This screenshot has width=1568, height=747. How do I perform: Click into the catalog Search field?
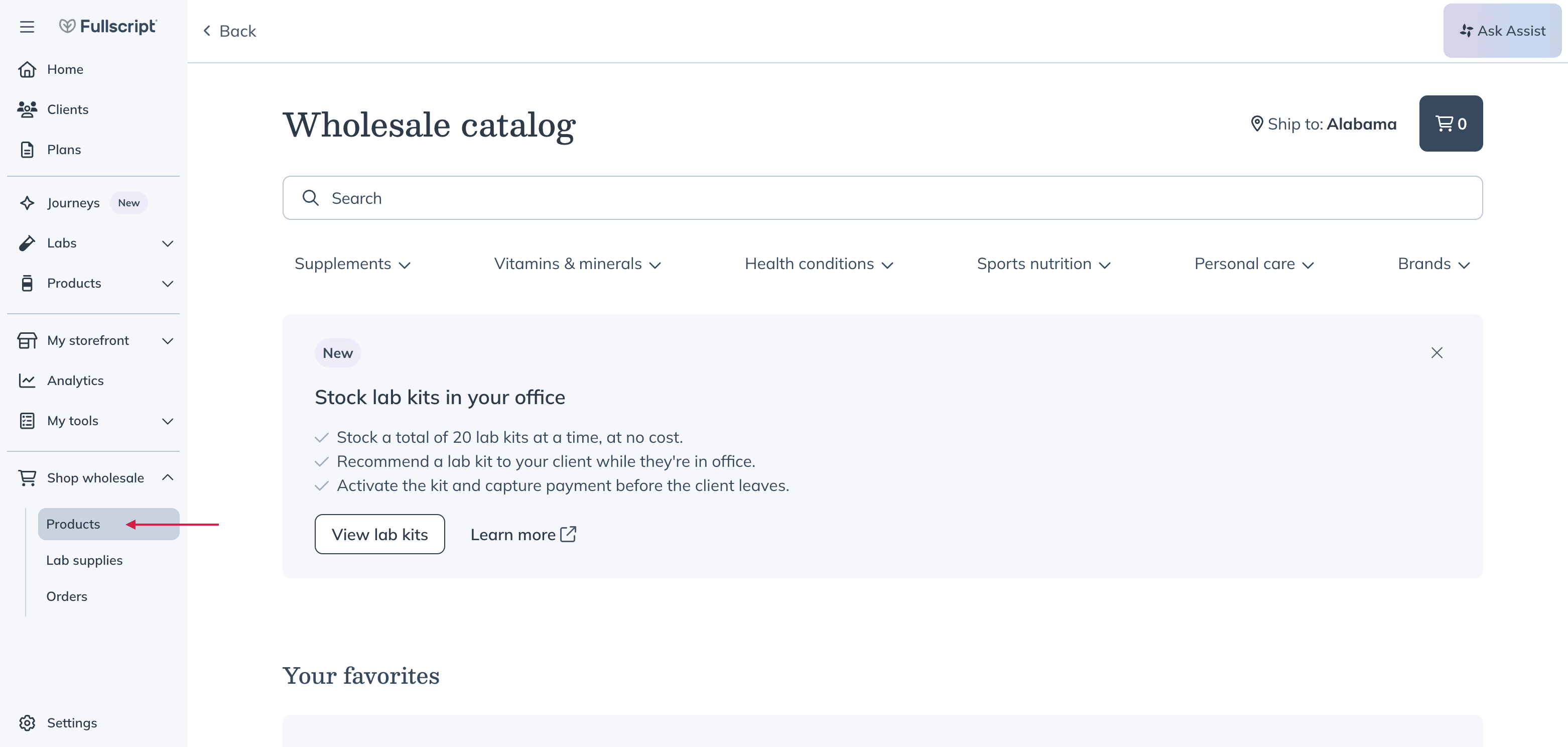coord(882,198)
